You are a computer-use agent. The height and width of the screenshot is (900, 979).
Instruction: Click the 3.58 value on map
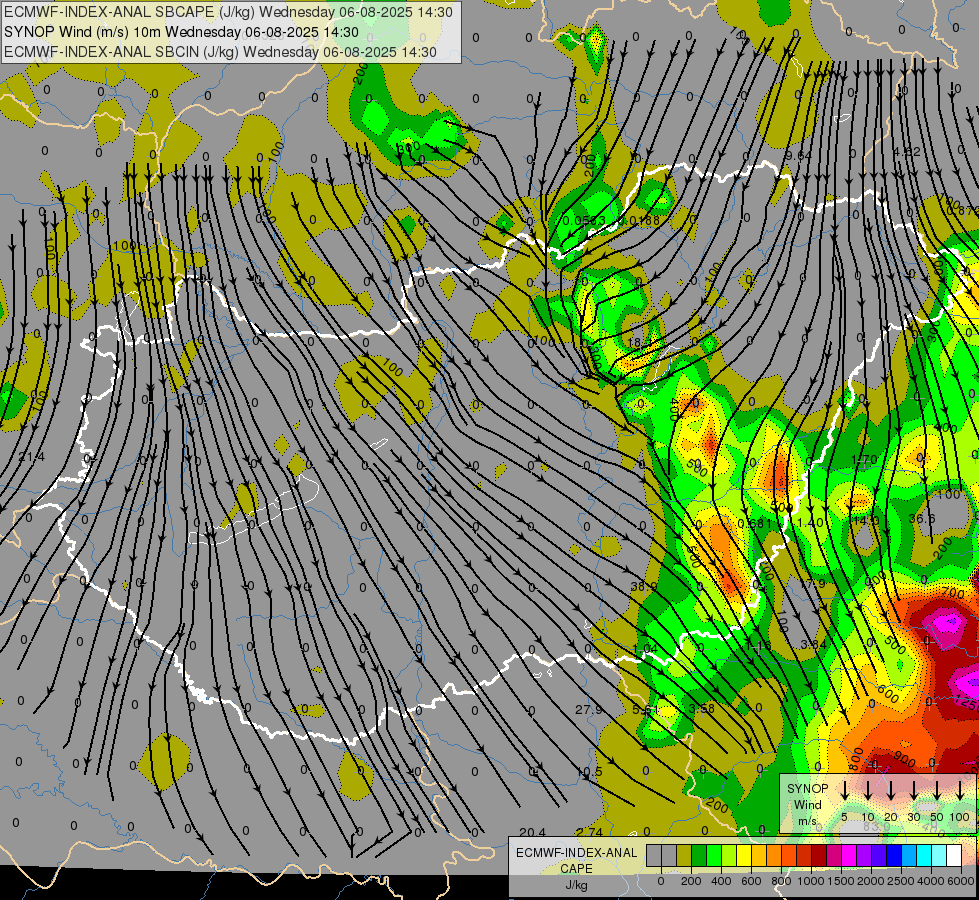coord(701,708)
